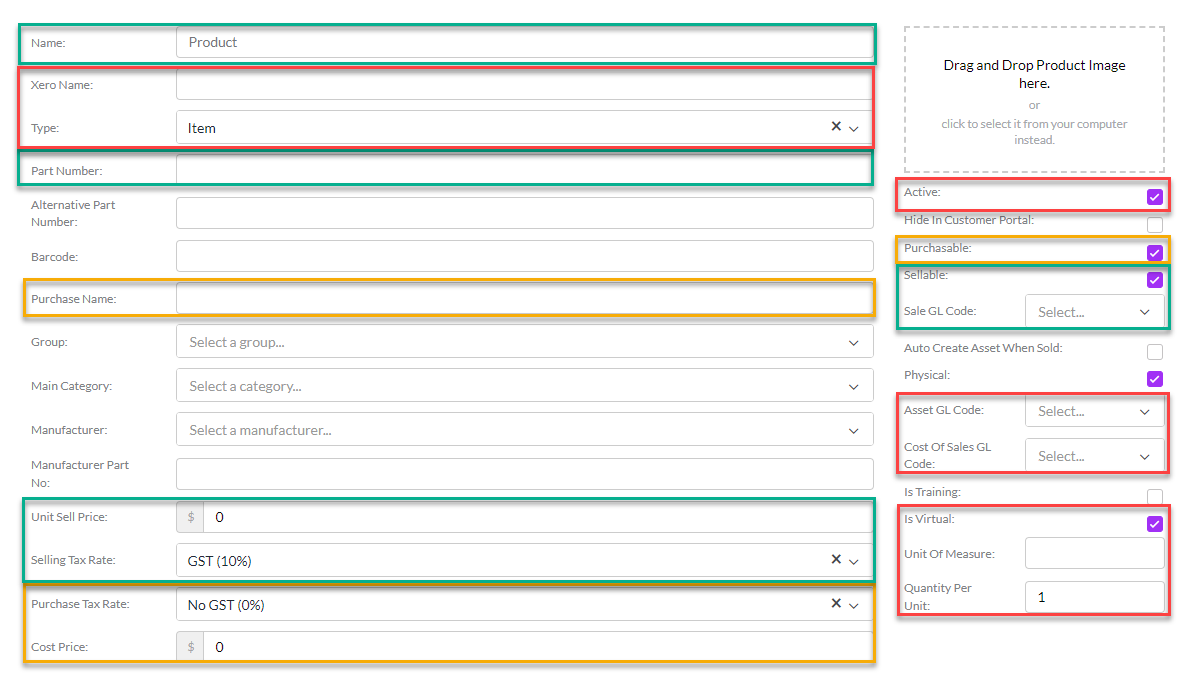The width and height of the screenshot is (1191, 674).
Task: Select the Quantity Per Unit field
Action: click(x=1095, y=597)
